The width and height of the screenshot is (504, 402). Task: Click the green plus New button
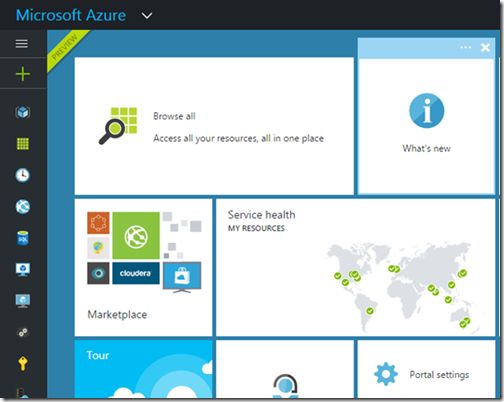[23, 74]
